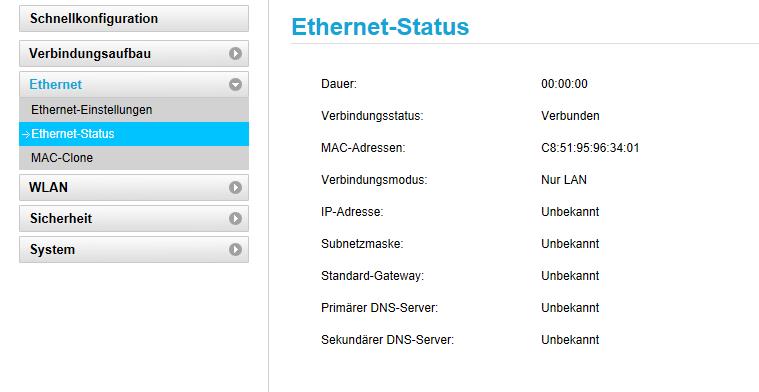The width and height of the screenshot is (759, 392).
Task: Expand the Sicherheit arrow icon
Action: [x=235, y=218]
